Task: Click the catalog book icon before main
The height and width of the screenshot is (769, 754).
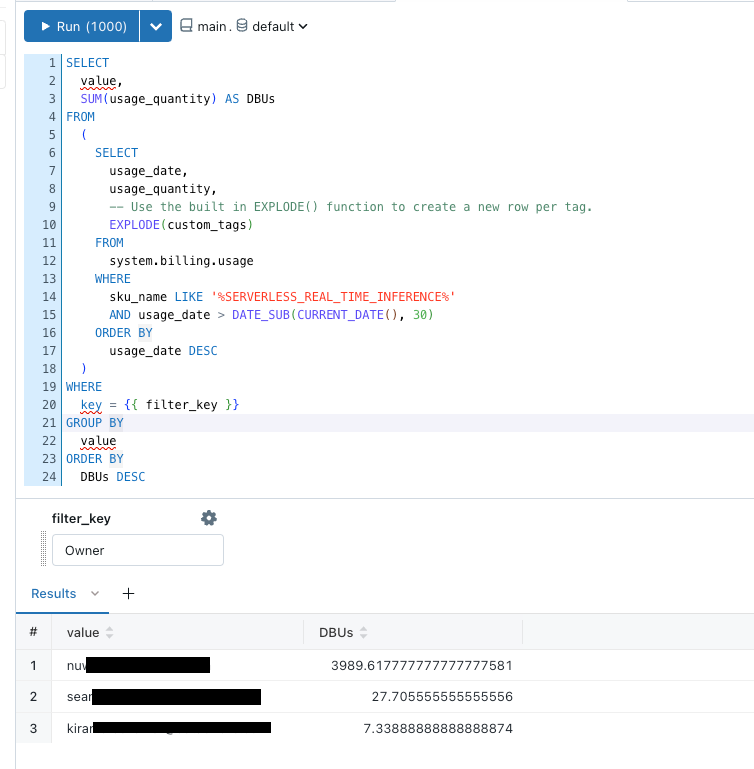Action: pyautogui.click(x=186, y=27)
